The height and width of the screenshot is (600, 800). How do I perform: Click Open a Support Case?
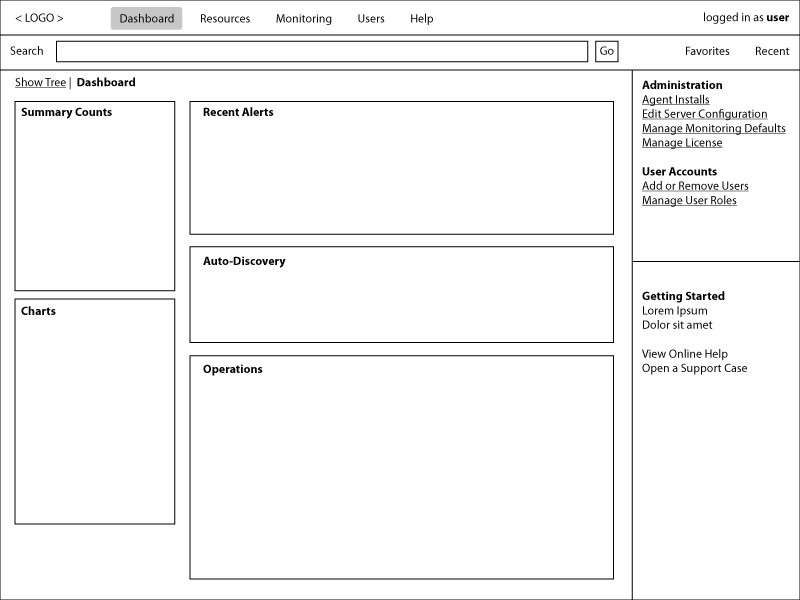(x=694, y=368)
